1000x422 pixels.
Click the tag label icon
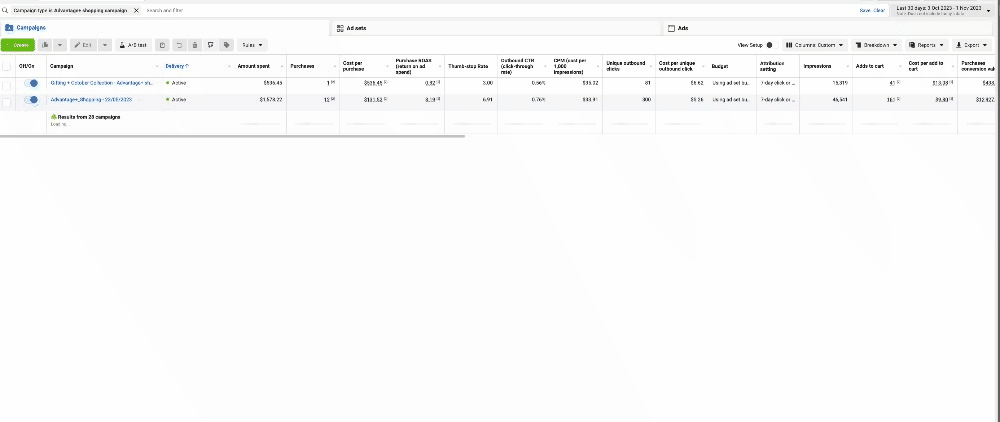(x=226, y=45)
